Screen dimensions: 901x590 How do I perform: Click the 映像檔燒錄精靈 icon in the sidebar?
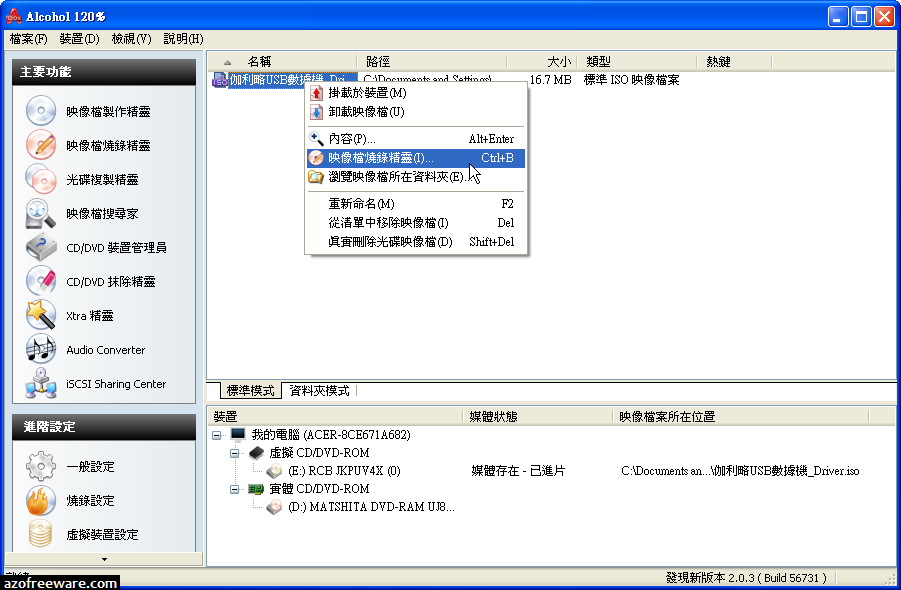(x=41, y=145)
